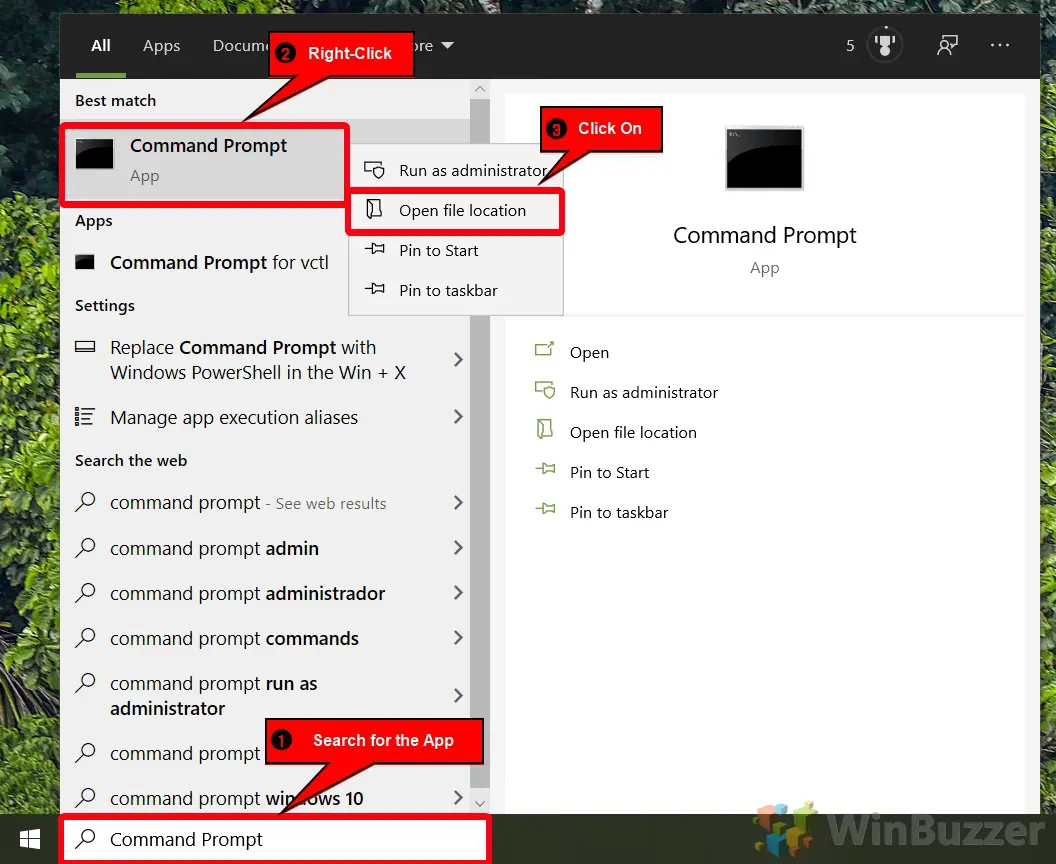The width and height of the screenshot is (1056, 864).
Task: Click Run as administrator in preview pane
Action: 644,393
